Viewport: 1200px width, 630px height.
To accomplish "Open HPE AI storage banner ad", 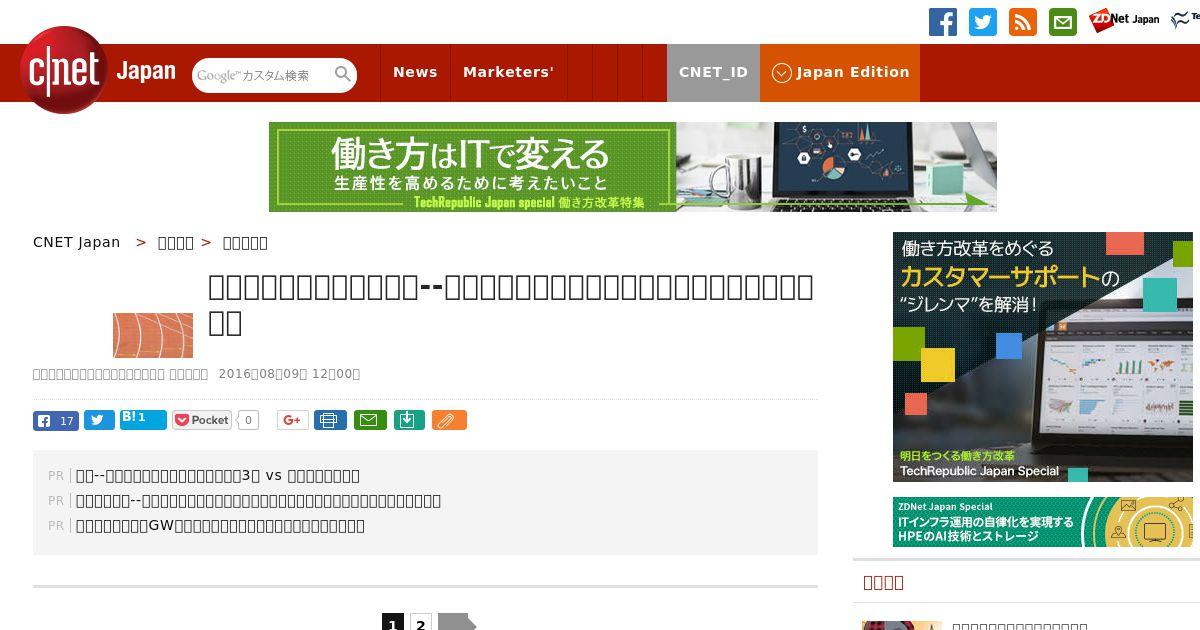I will click(1043, 522).
